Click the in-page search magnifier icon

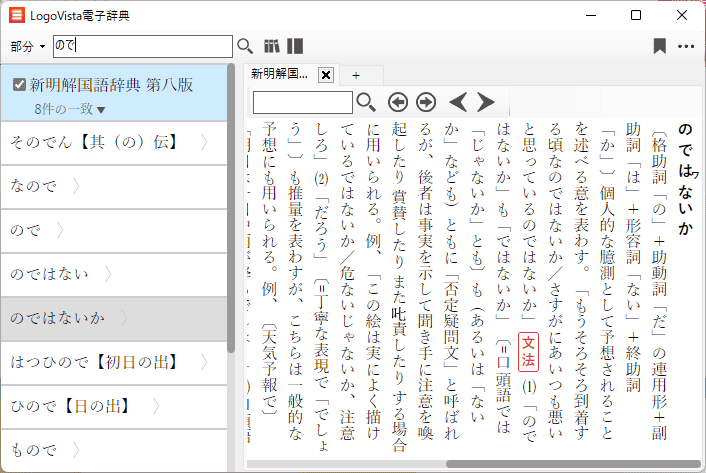tap(367, 102)
